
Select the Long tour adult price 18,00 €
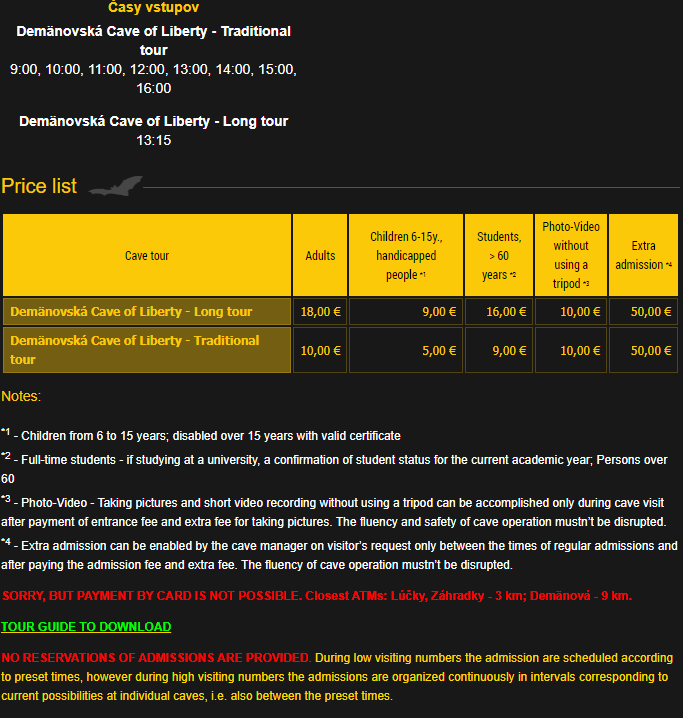(320, 312)
